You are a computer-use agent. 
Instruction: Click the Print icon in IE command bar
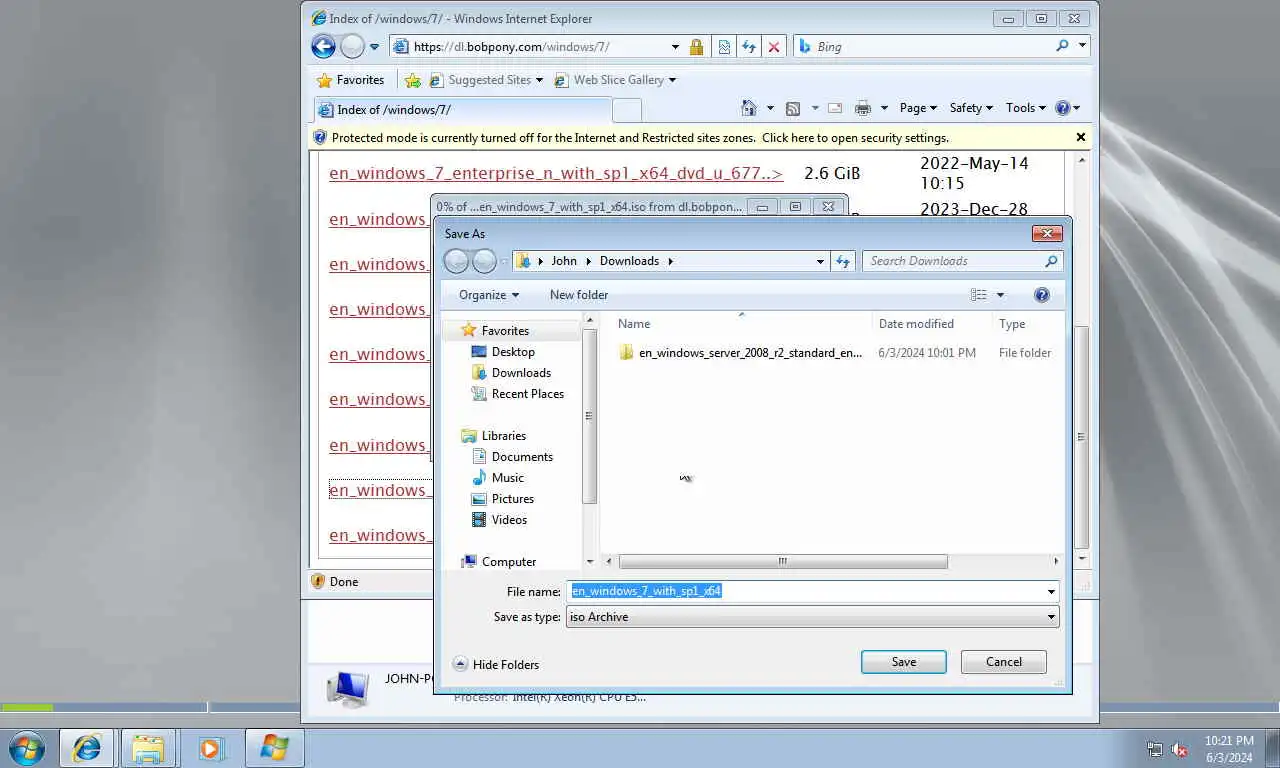[x=863, y=108]
